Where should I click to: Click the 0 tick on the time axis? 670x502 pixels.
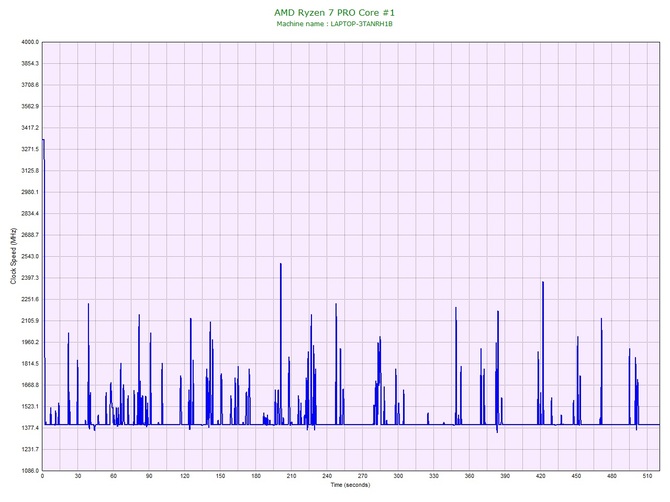coord(42,476)
